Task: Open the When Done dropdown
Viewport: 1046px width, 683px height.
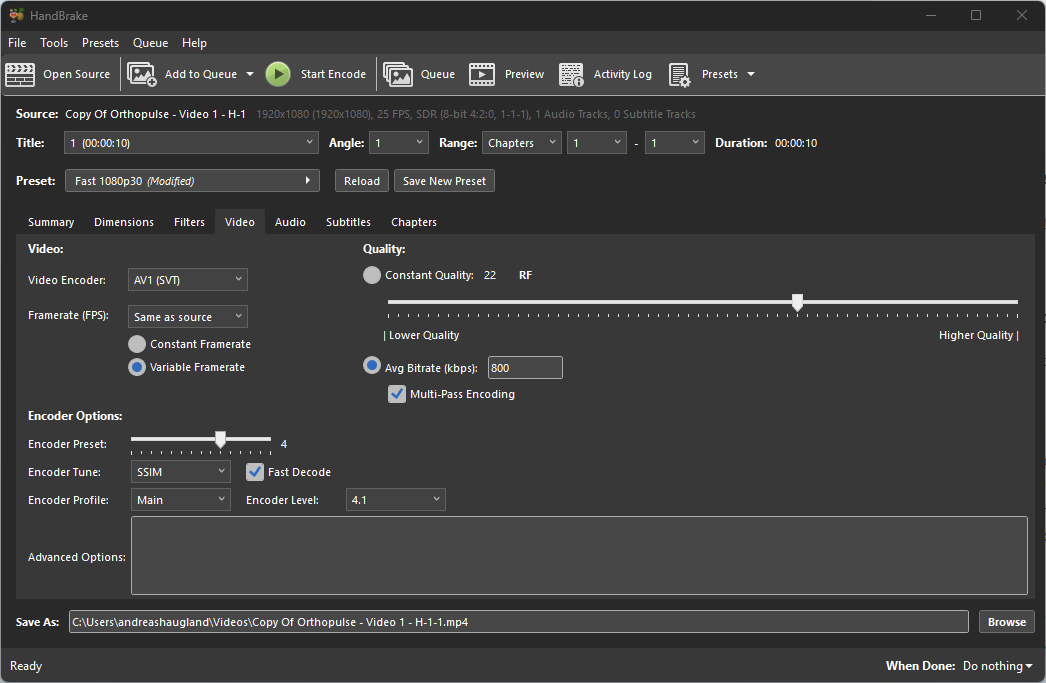Action: pyautogui.click(x=997, y=666)
